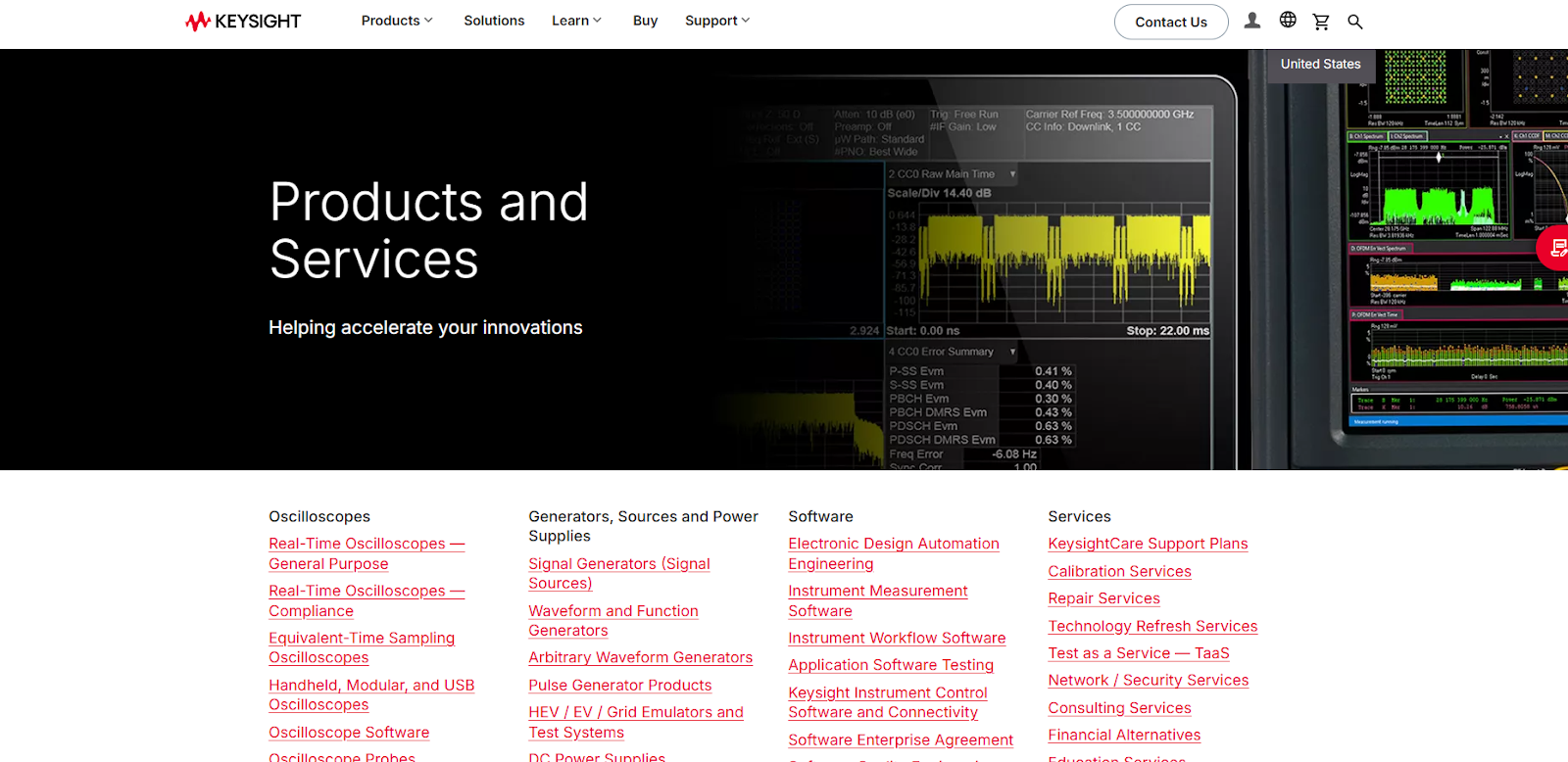Viewport: 1568px width, 762px height.
Task: Open Handheld, Modular, and USB Oscilloscopes link
Action: (x=371, y=694)
